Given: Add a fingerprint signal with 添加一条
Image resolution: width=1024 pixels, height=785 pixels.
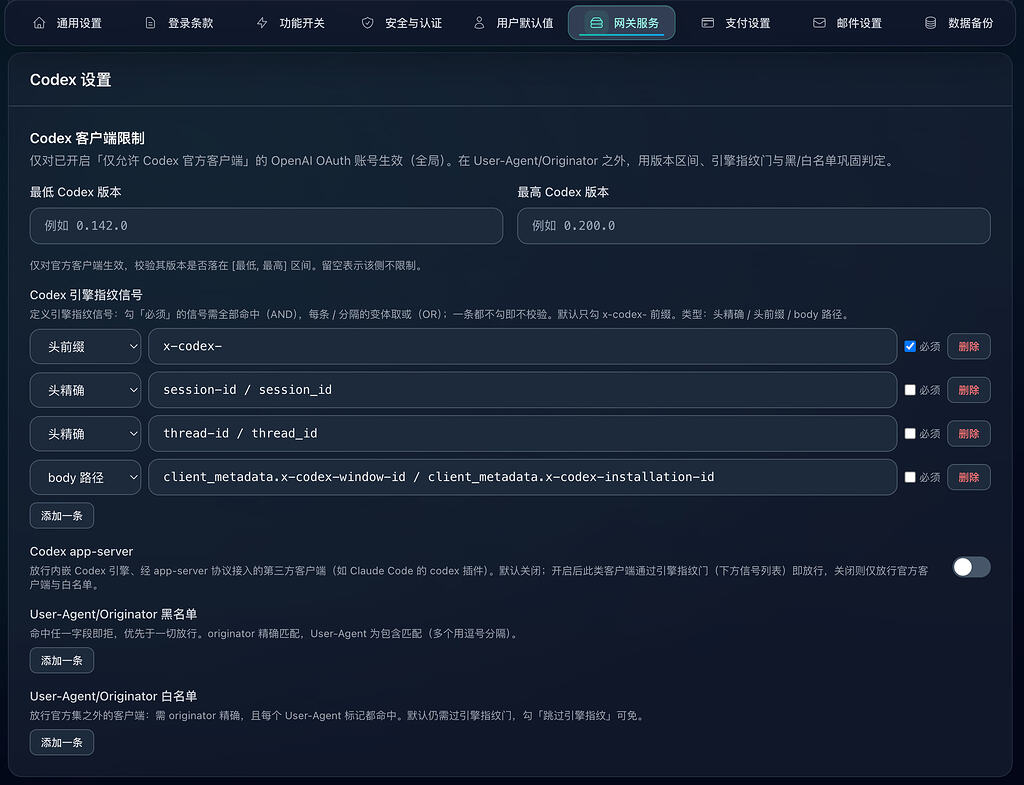Looking at the screenshot, I should click(62, 516).
